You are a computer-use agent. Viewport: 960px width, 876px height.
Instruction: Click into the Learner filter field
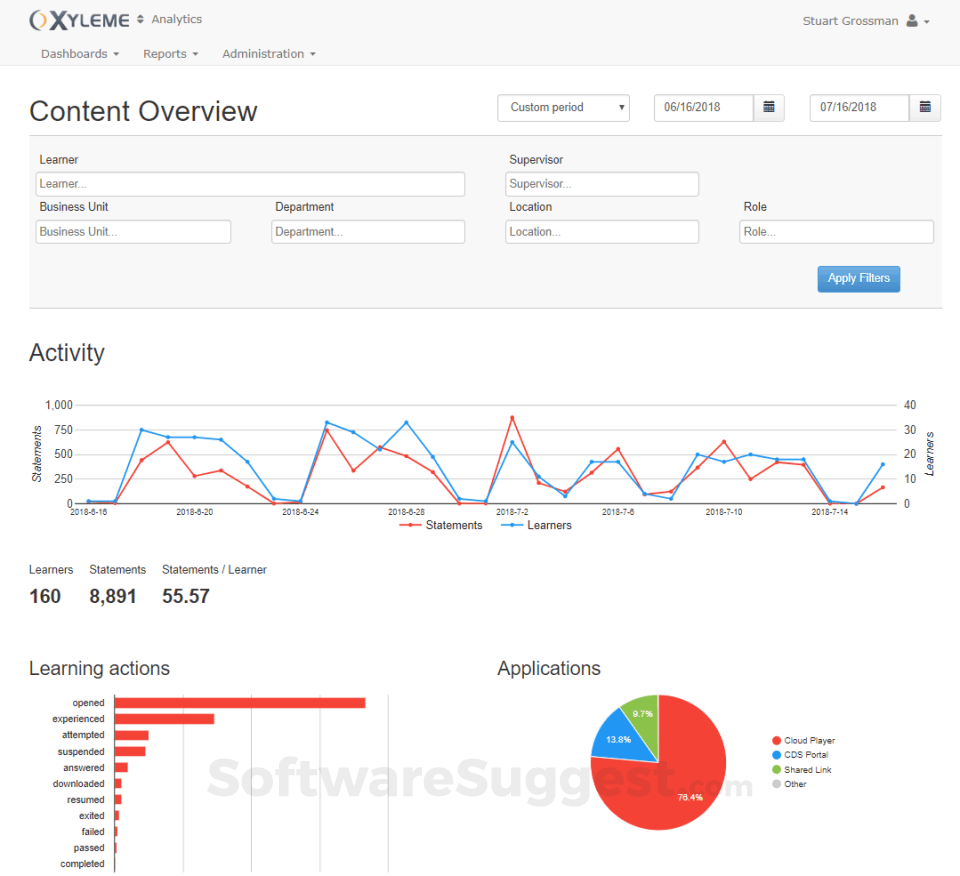click(x=250, y=184)
